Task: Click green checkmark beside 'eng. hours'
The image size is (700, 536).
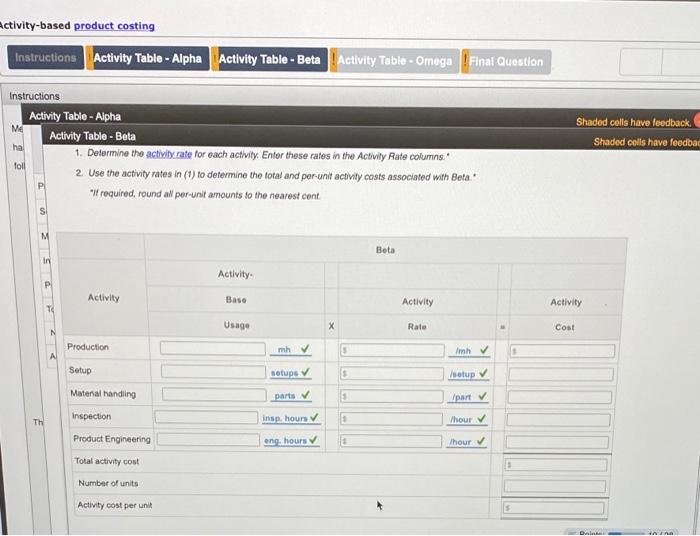Action: coord(313,440)
